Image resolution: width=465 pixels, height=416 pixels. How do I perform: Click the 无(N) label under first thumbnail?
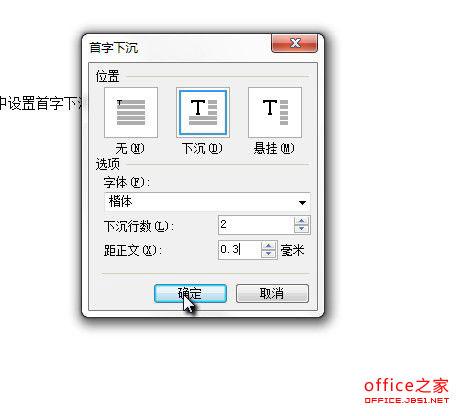pos(130,148)
